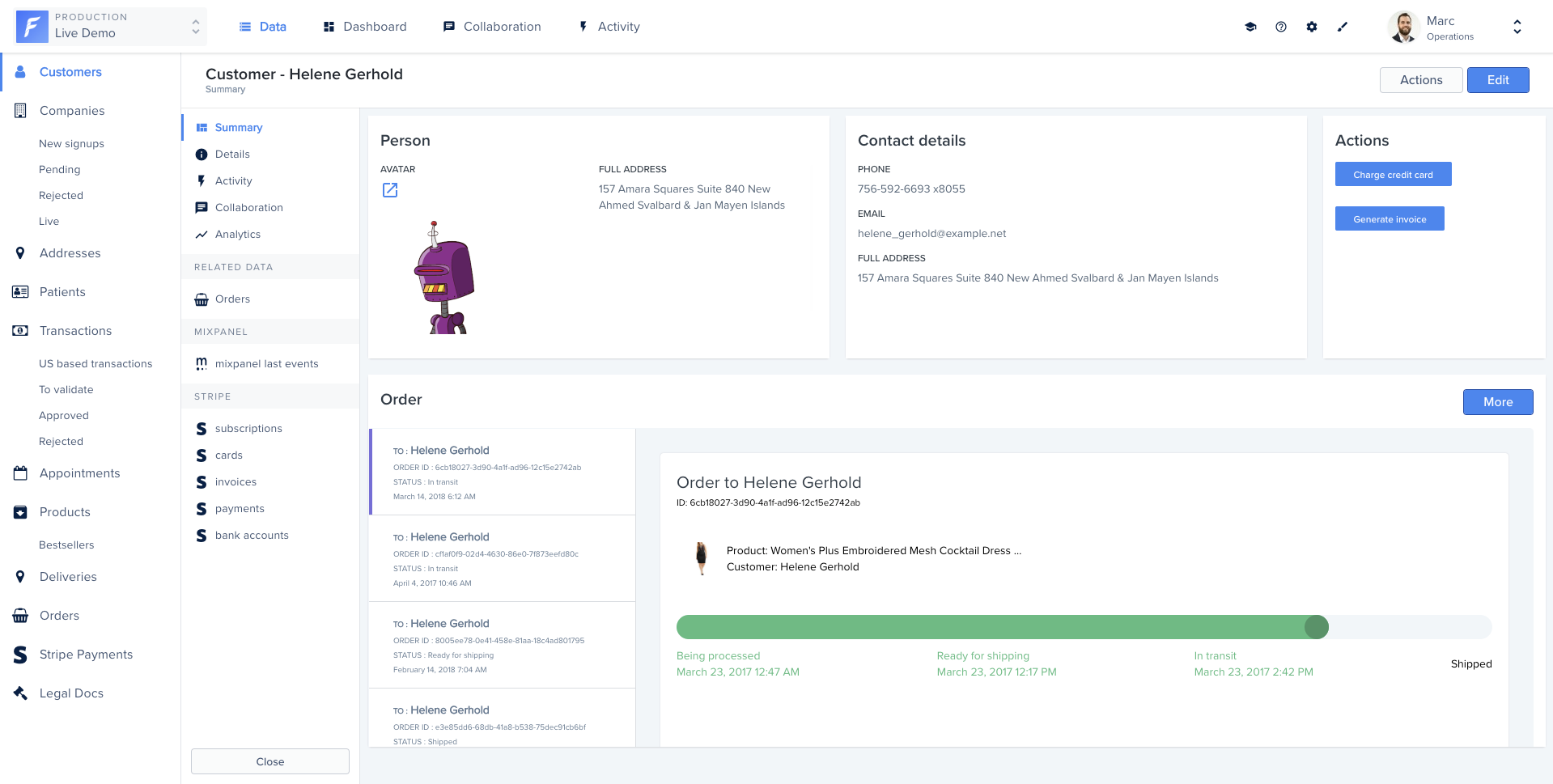
Task: Click the mixpanel logo icon
Action: [x=202, y=364]
